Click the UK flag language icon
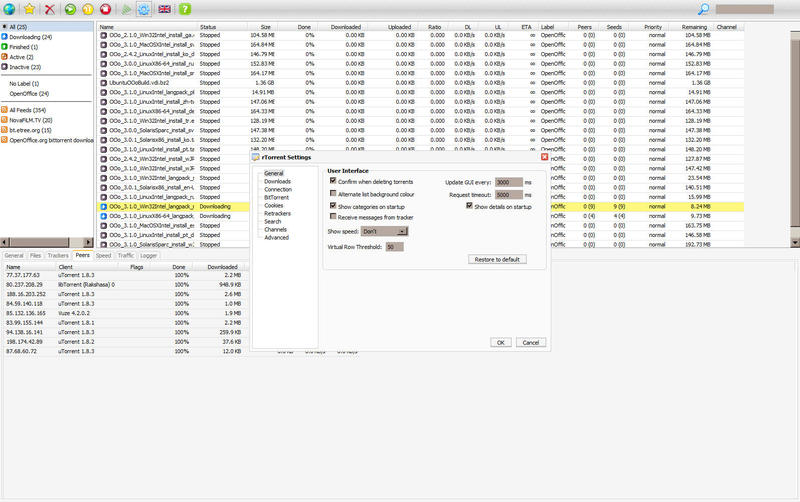This screenshot has width=800, height=502. coord(164,9)
